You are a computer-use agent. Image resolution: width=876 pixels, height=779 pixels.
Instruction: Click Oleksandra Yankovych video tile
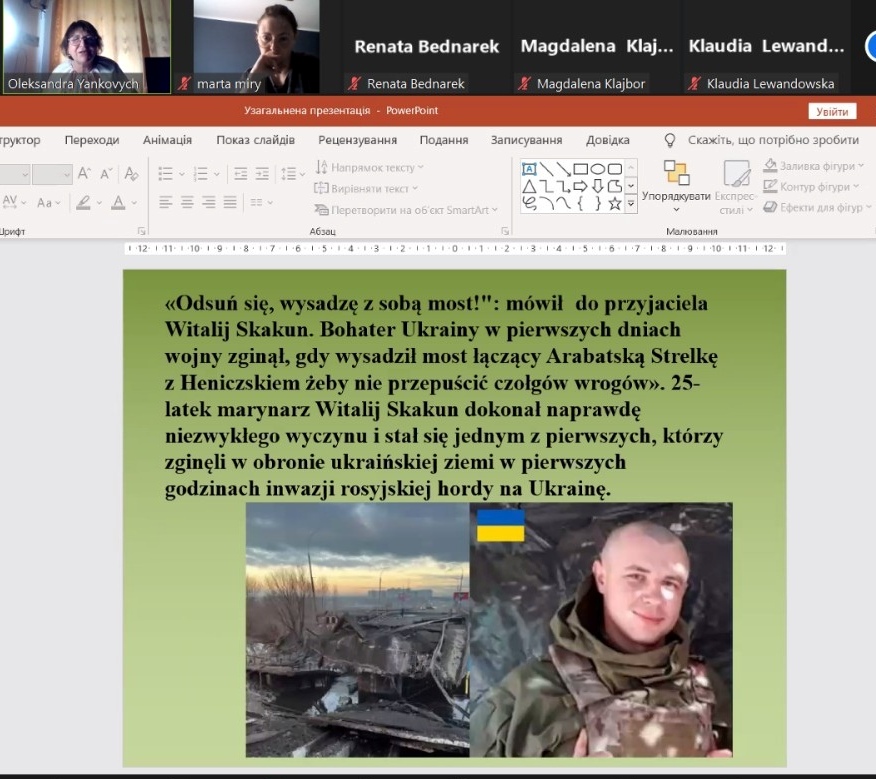[87, 46]
